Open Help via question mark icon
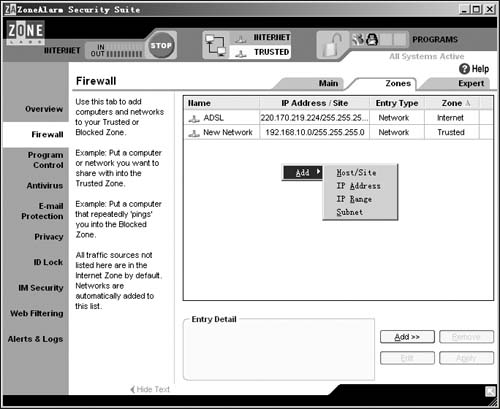 click(464, 69)
